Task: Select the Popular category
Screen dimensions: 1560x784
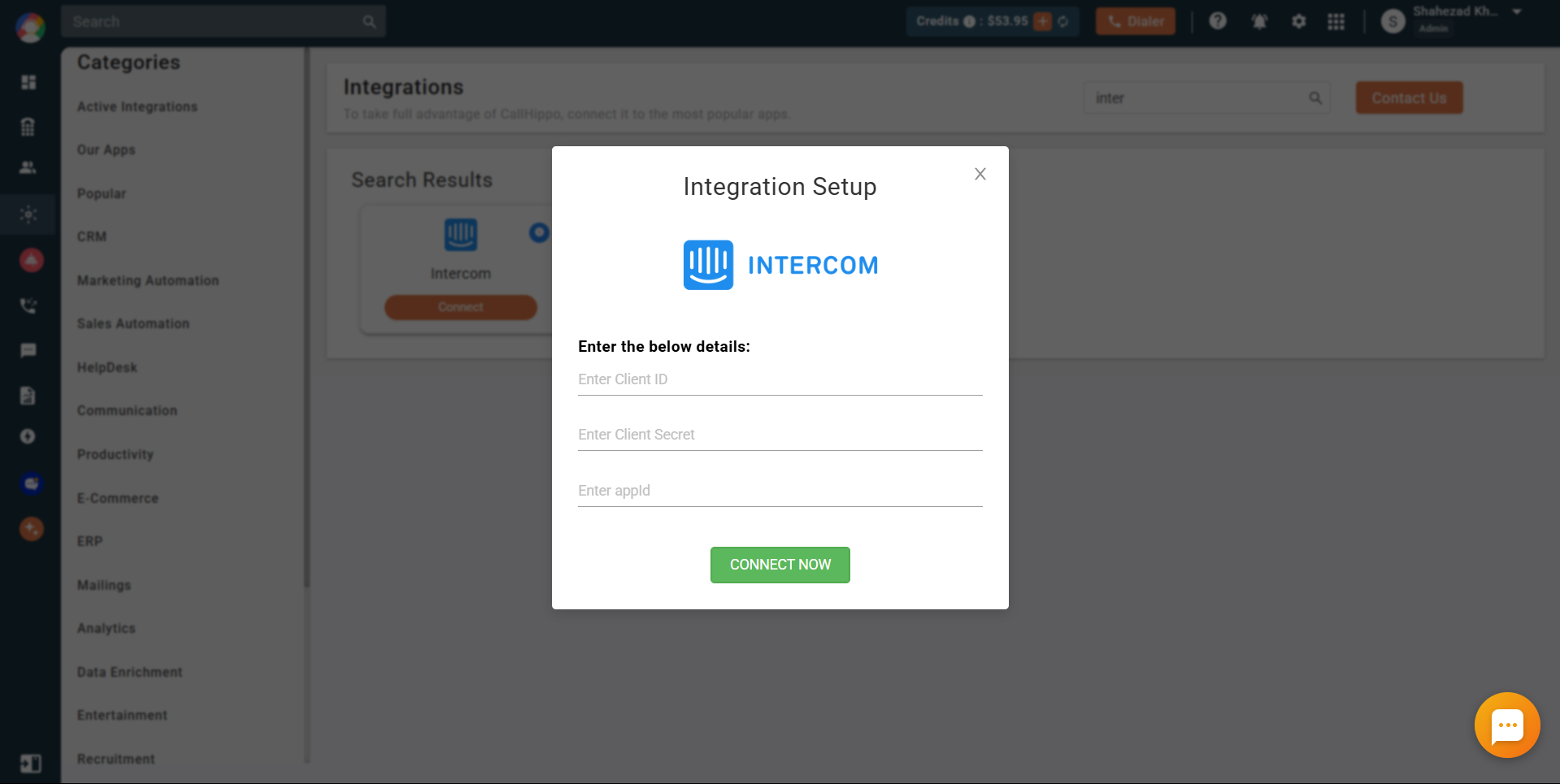Action: click(x=102, y=193)
